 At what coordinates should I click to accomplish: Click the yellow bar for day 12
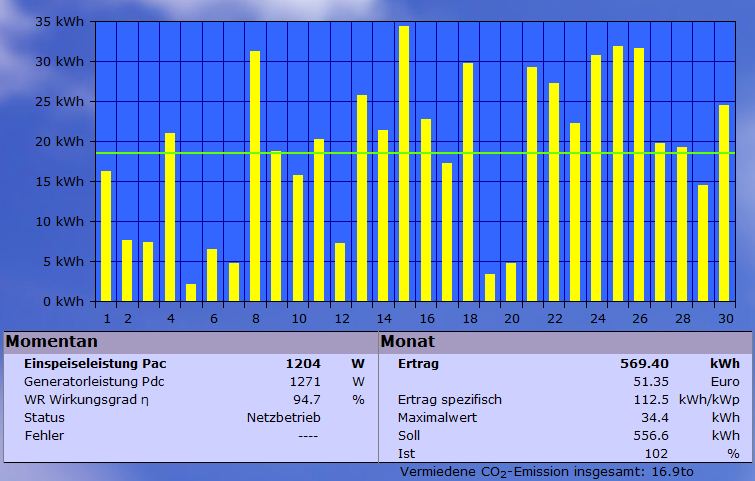(340, 272)
